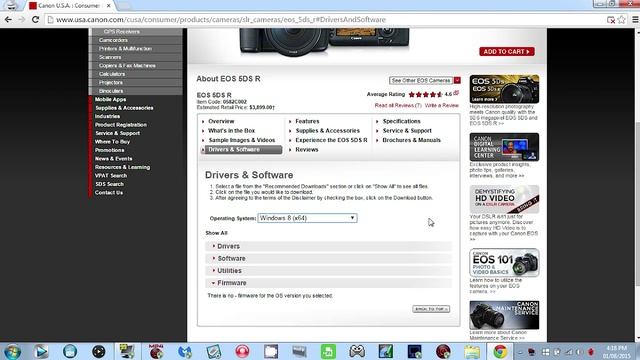Click the browser back arrow
This screenshot has height=360, width=640.
[x=8, y=19]
